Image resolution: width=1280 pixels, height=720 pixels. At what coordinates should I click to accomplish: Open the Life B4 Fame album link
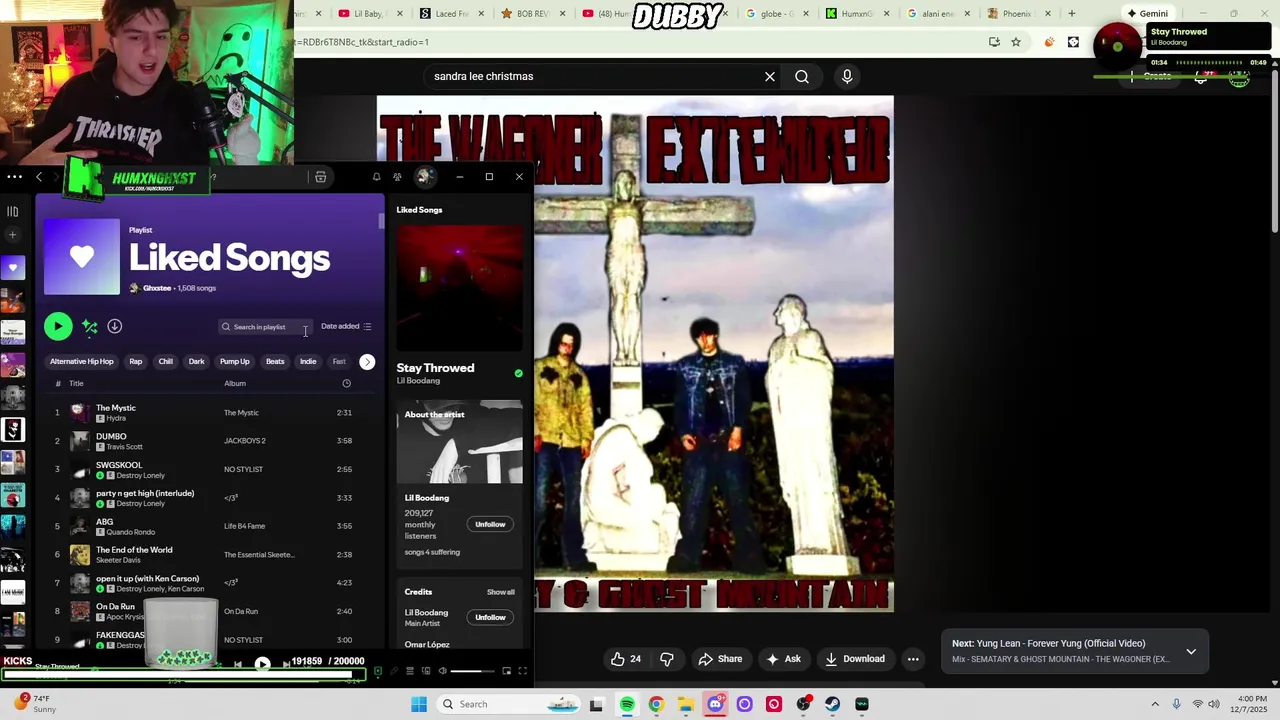point(245,526)
